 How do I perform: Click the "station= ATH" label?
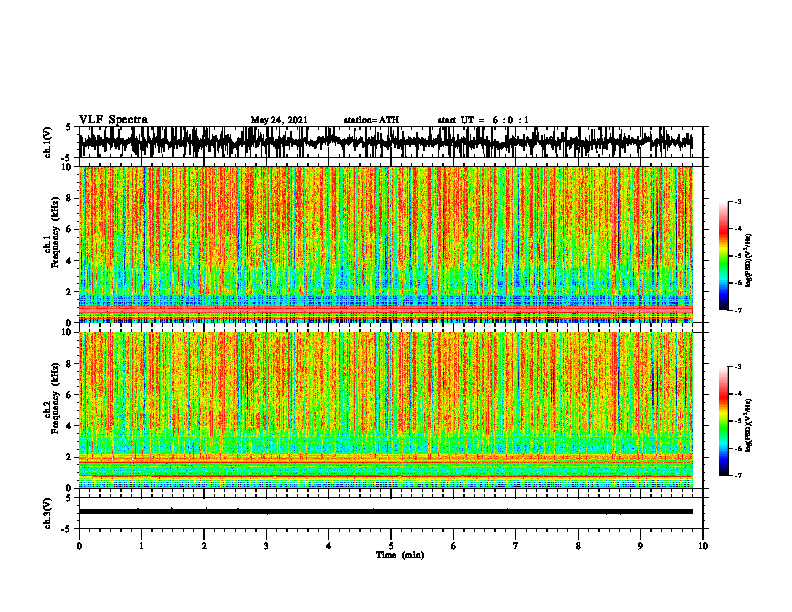click(x=371, y=120)
